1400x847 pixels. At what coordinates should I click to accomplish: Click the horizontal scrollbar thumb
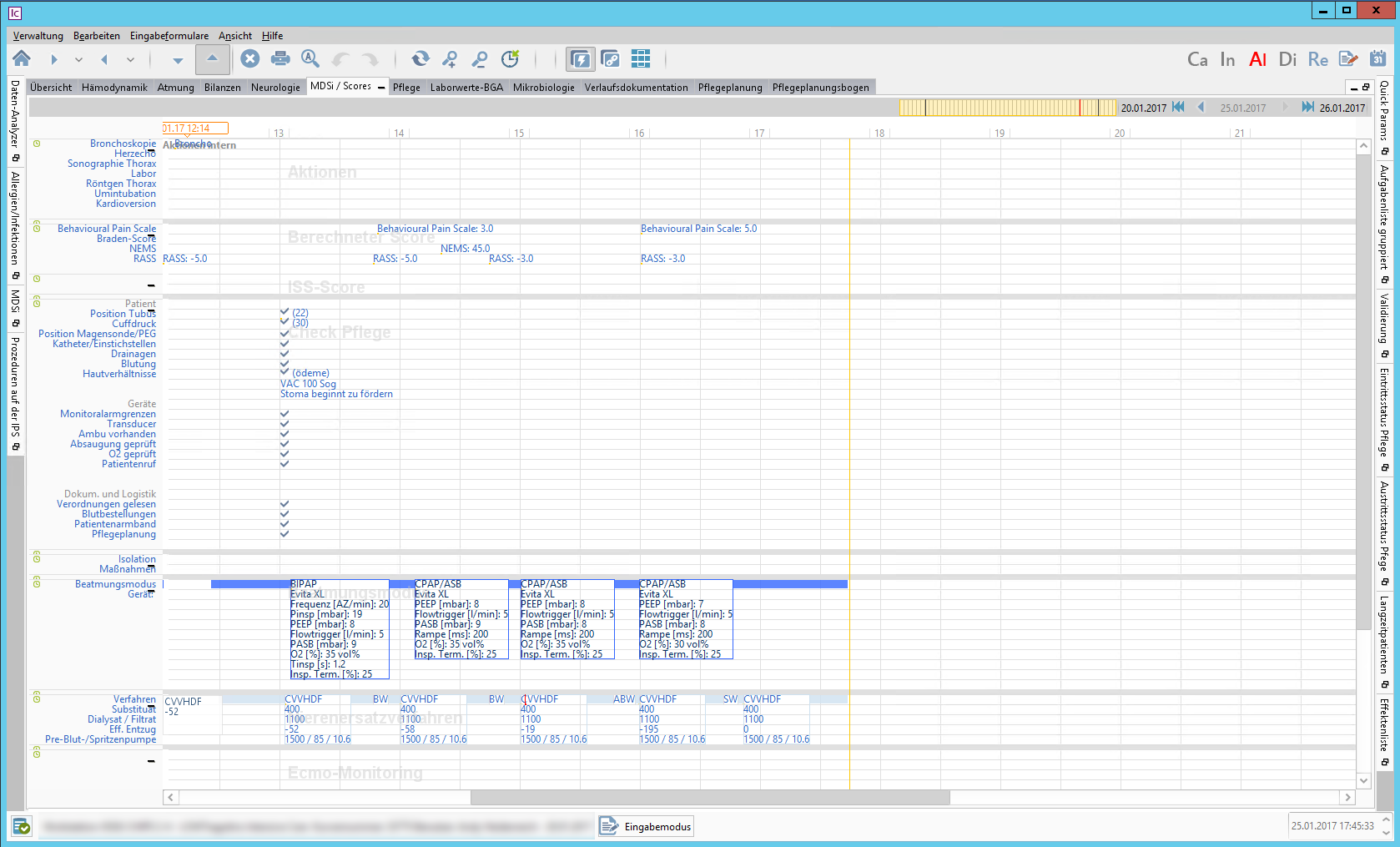click(709, 797)
